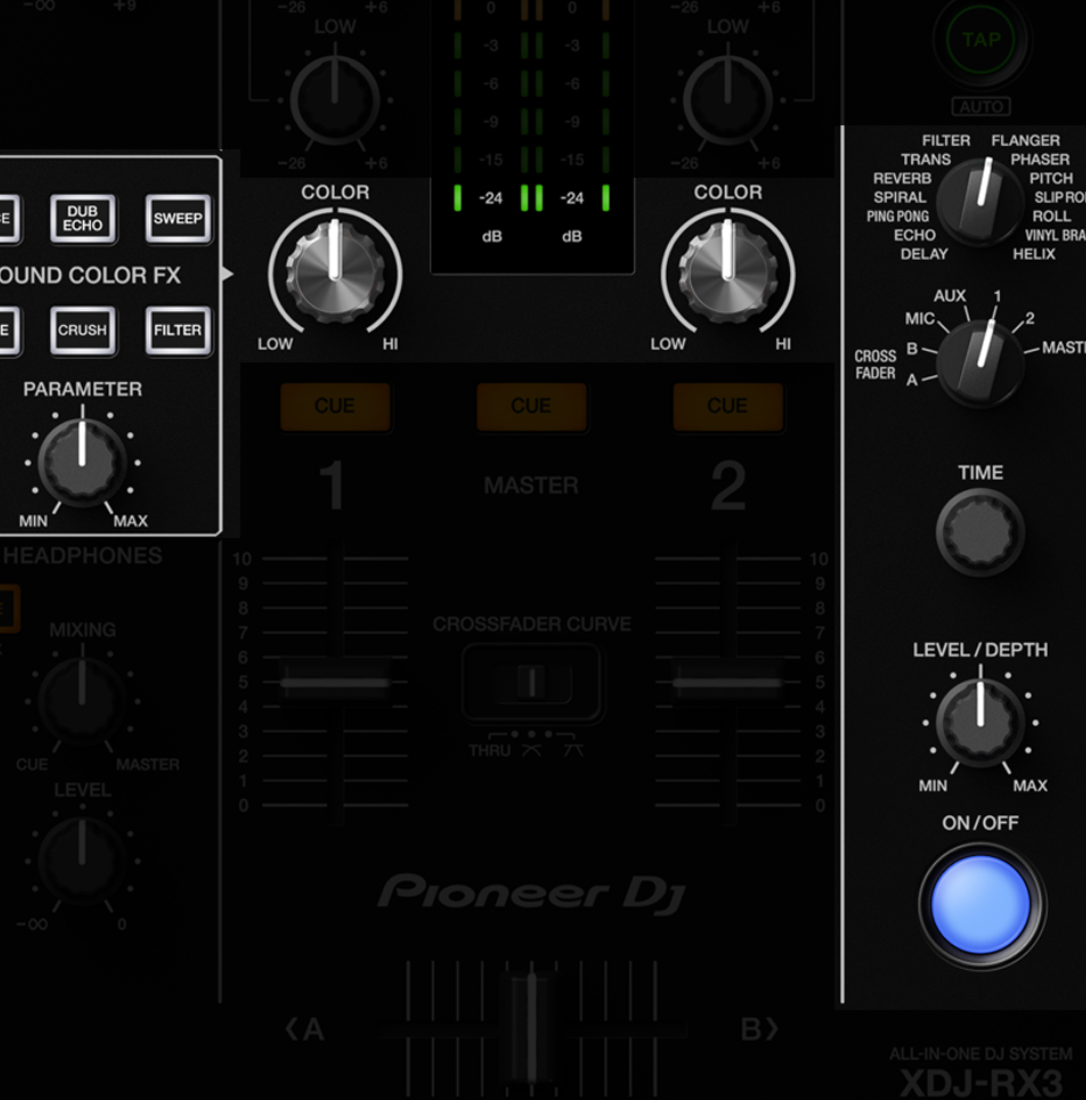
Task: Toggle the beat FX ON/OFF button
Action: [x=981, y=904]
